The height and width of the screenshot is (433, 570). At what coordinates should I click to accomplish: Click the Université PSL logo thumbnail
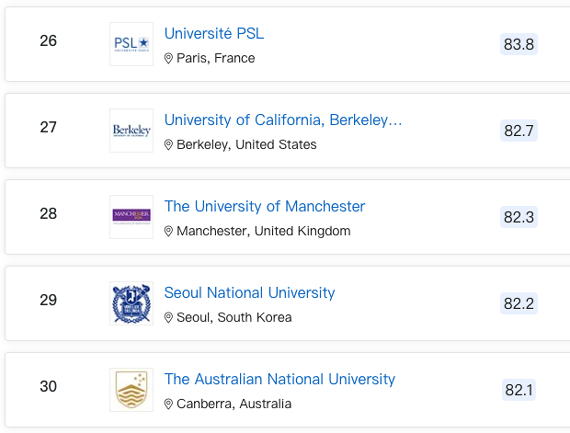pos(131,44)
